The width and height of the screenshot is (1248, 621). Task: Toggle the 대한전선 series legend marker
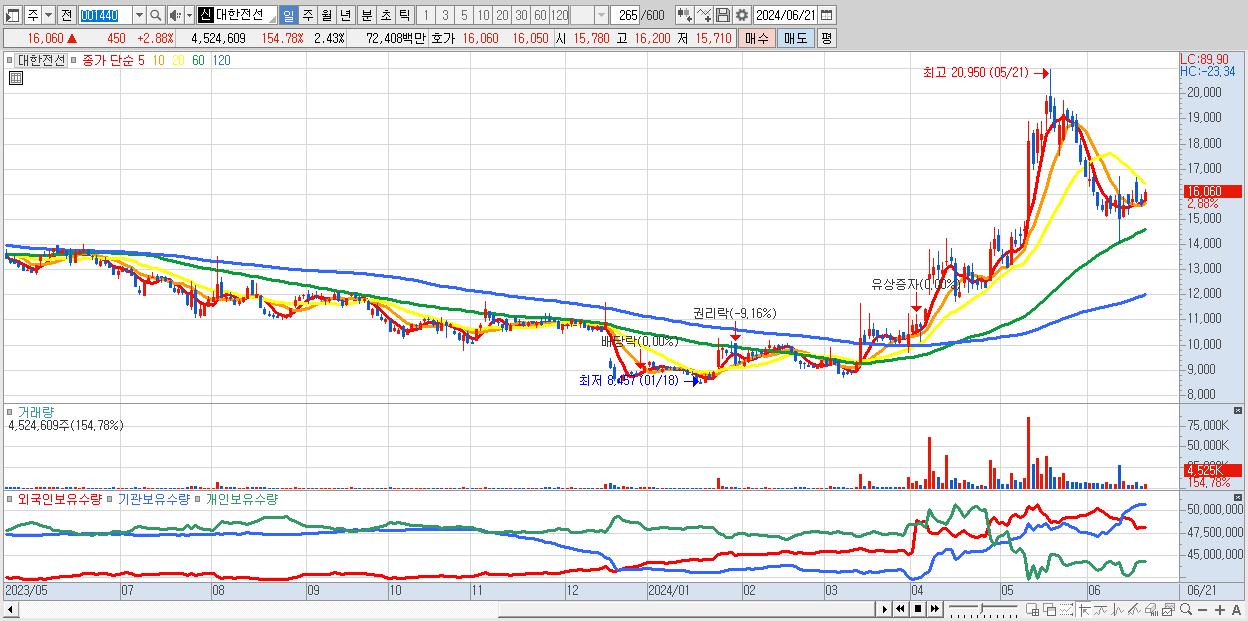[12, 60]
